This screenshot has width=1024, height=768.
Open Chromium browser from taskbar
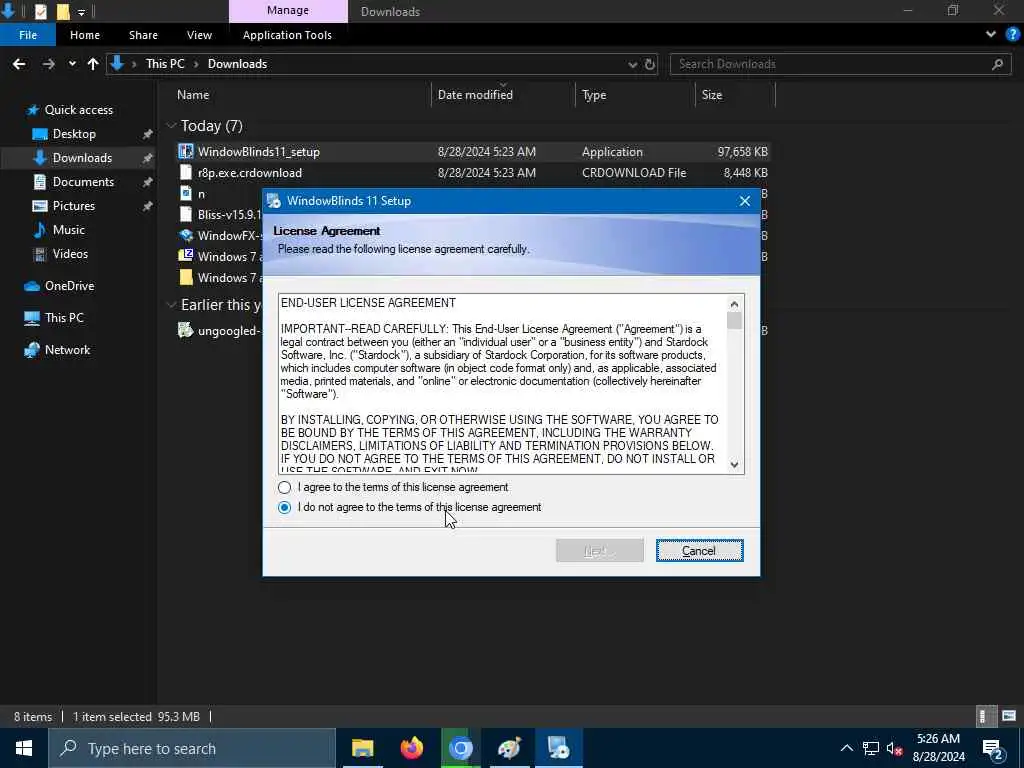point(460,748)
